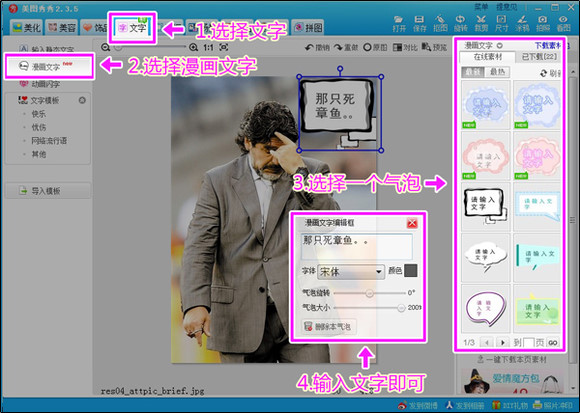The width and height of the screenshot is (580, 413).
Task: Click the 导入模板 button
Action: (48, 191)
